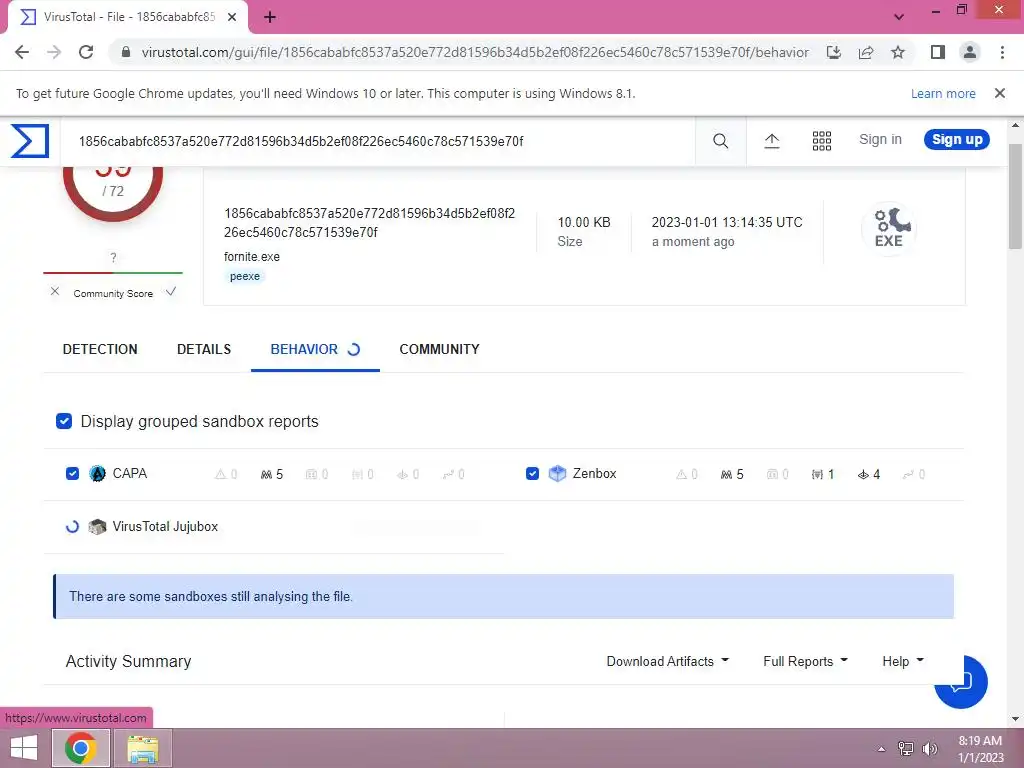The height and width of the screenshot is (768, 1024).
Task: Switch to the DETECTION tab
Action: point(100,349)
